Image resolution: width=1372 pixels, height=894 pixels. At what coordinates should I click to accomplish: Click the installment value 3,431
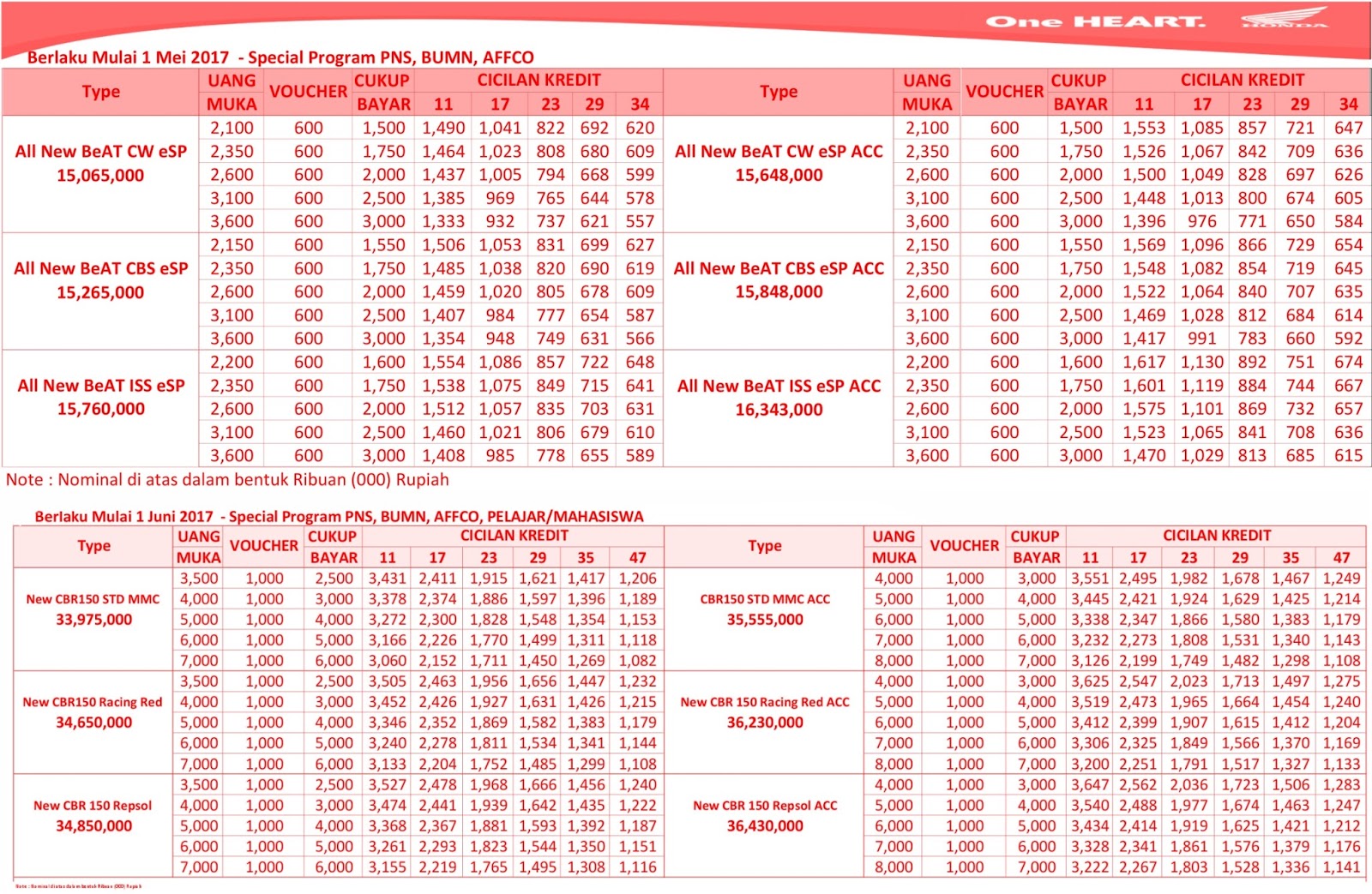tap(387, 579)
